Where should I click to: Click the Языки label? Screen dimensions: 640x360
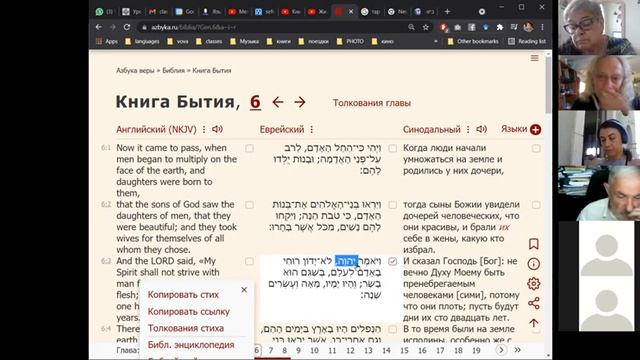tap(514, 129)
